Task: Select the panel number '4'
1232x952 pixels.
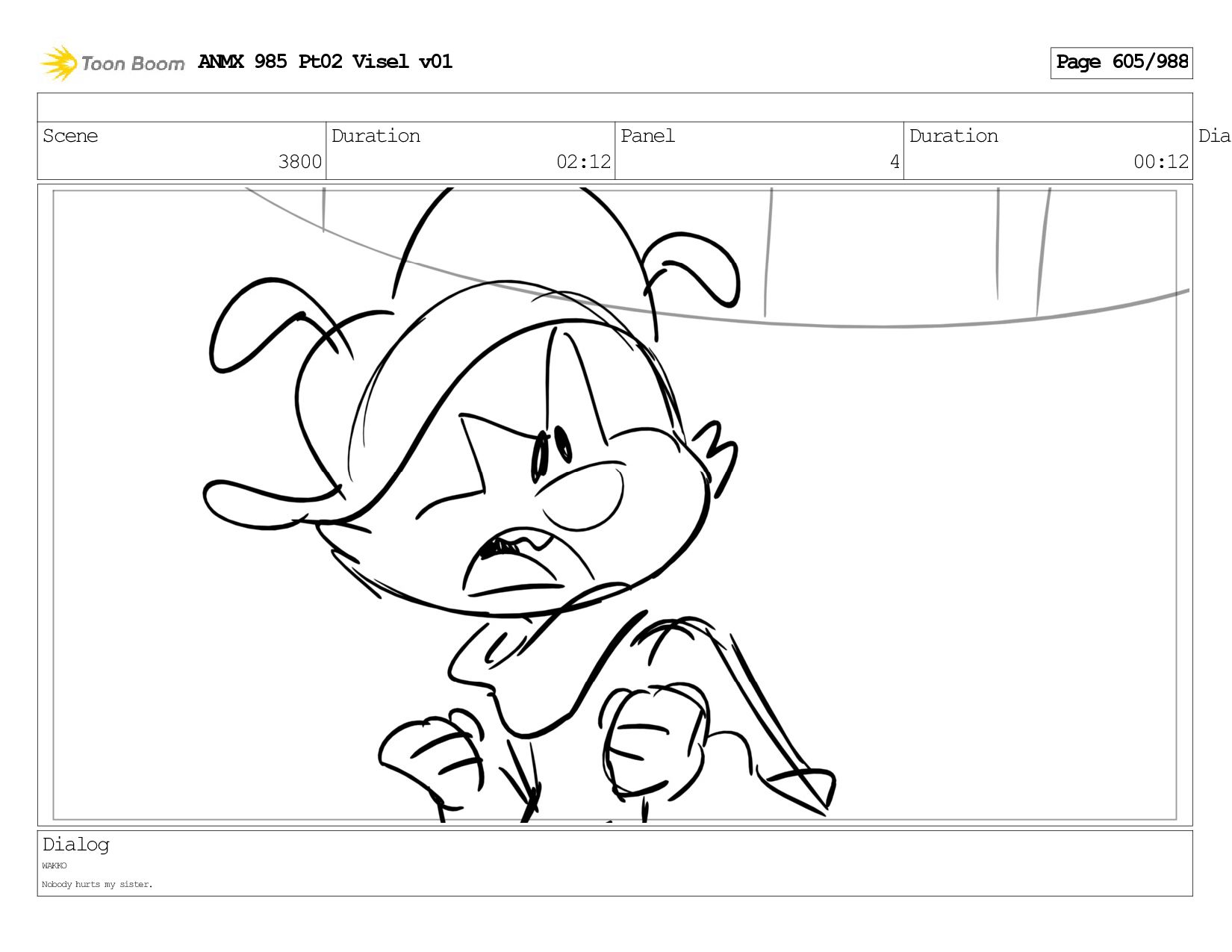Action: [x=895, y=162]
